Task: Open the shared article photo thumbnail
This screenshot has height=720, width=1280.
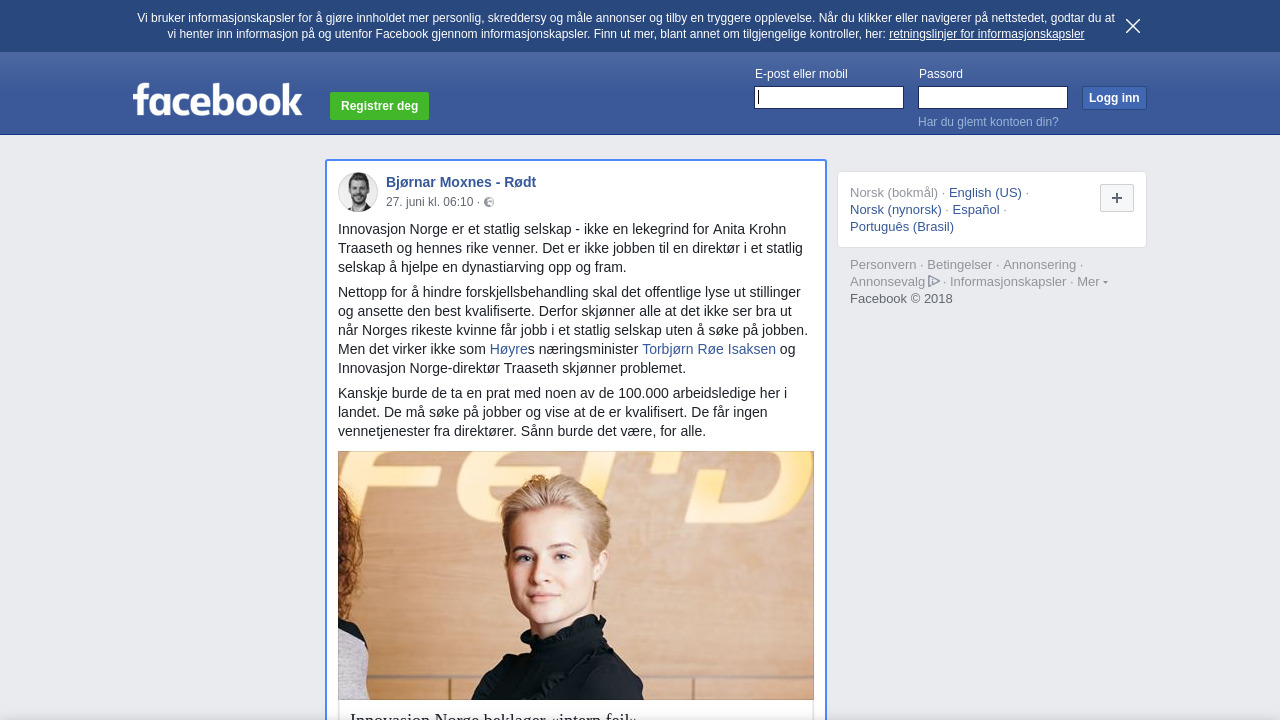Action: tap(576, 575)
